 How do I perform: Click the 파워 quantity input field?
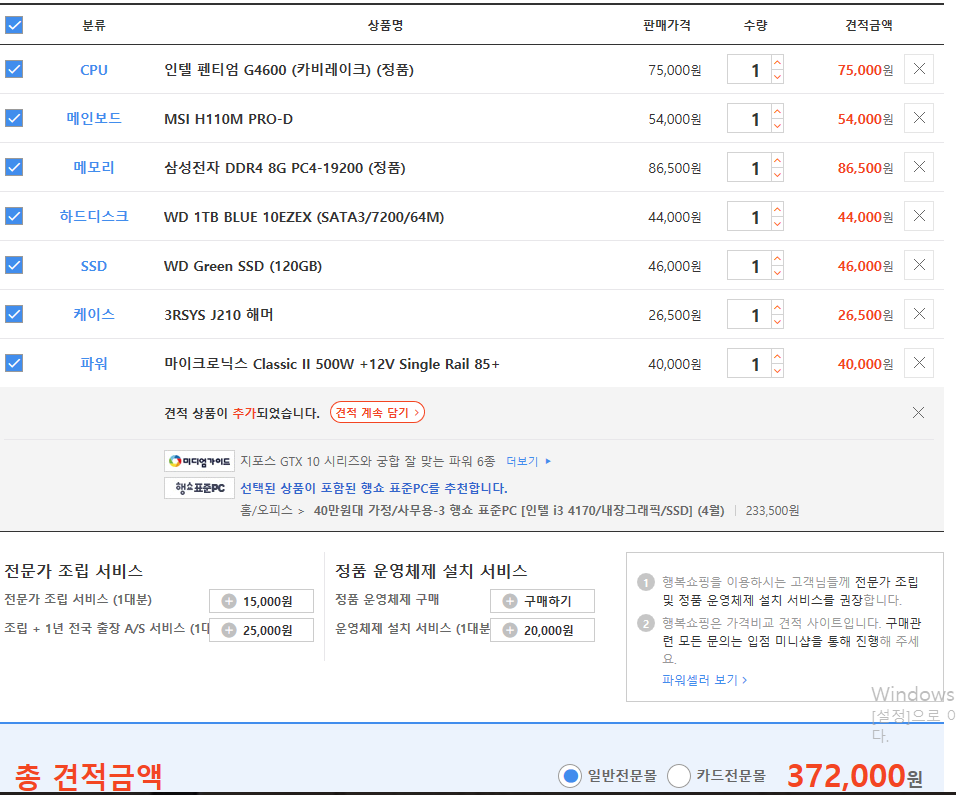coord(749,364)
